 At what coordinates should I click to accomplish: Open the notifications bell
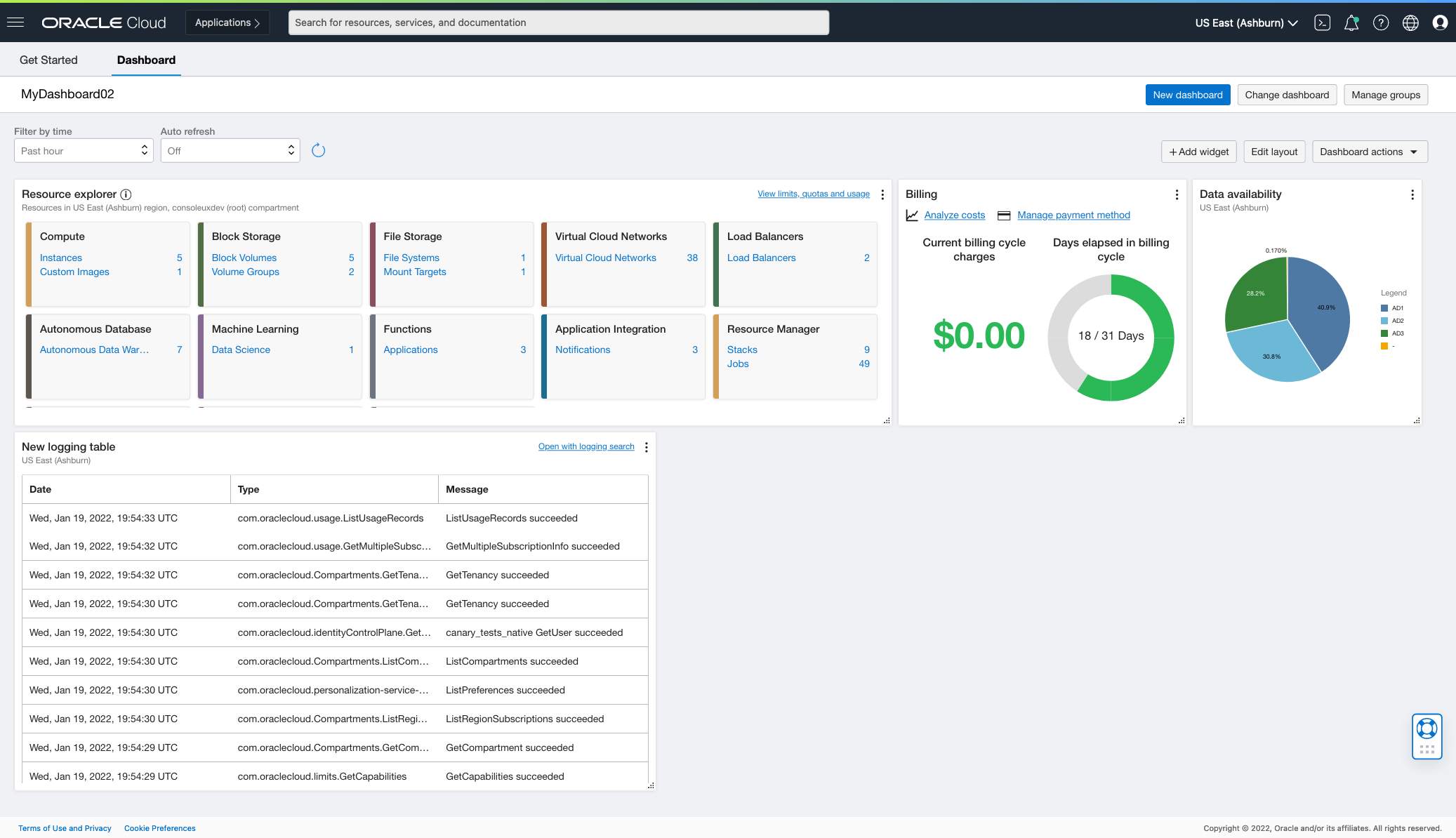click(x=1352, y=22)
